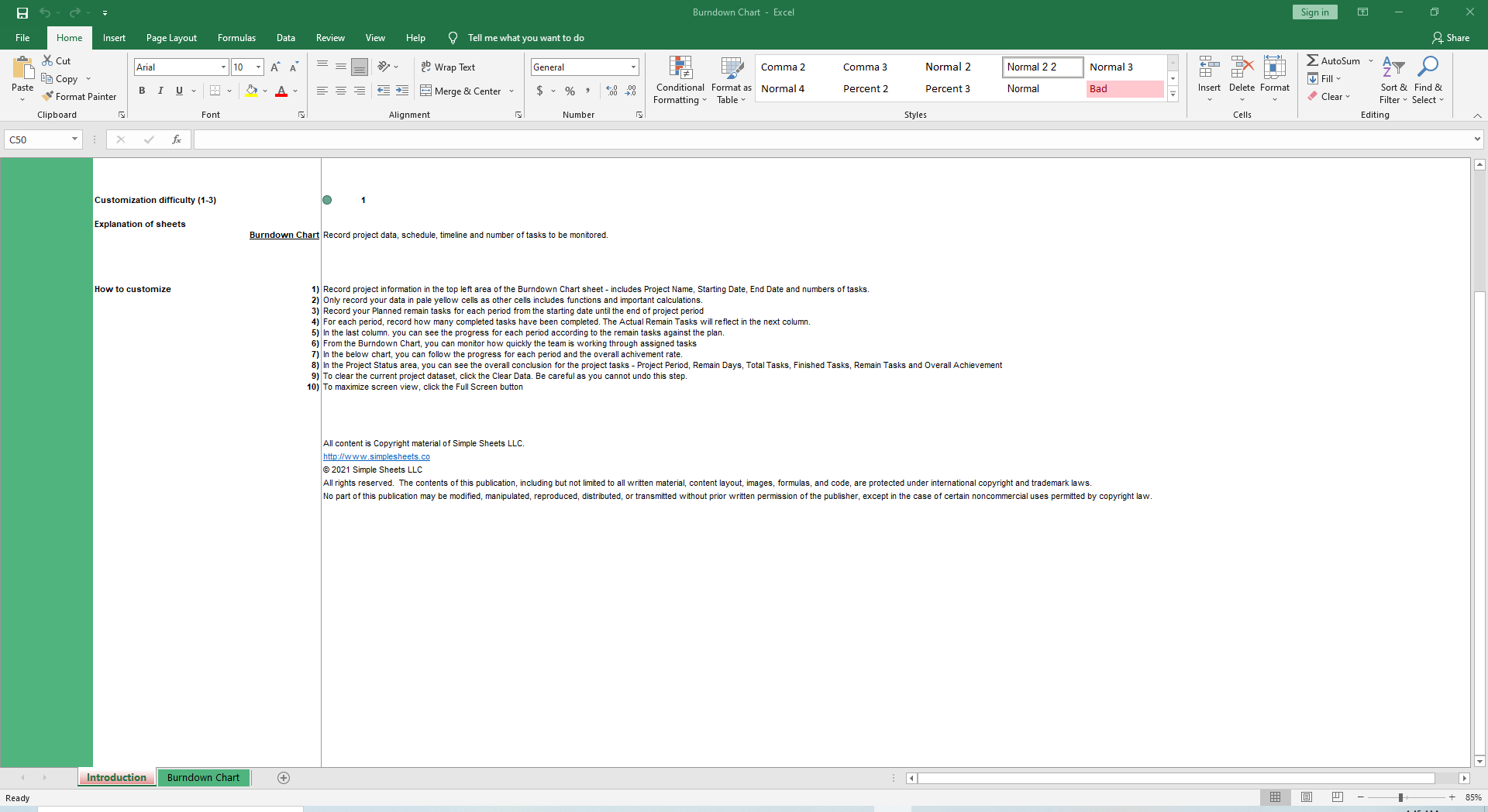Toggle Underline formatting
The width and height of the screenshot is (1488, 812).
[x=179, y=91]
